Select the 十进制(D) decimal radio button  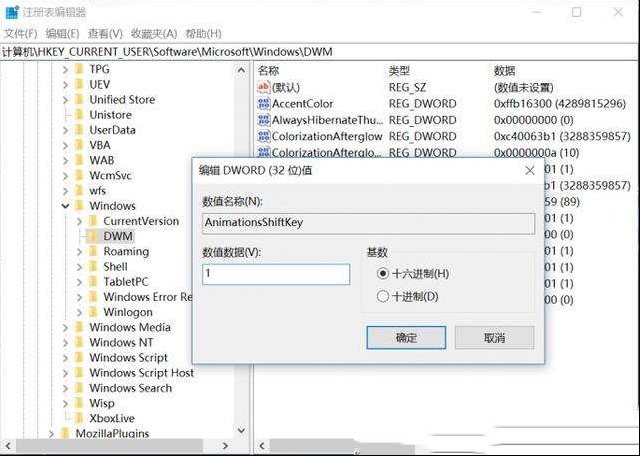(x=382, y=296)
